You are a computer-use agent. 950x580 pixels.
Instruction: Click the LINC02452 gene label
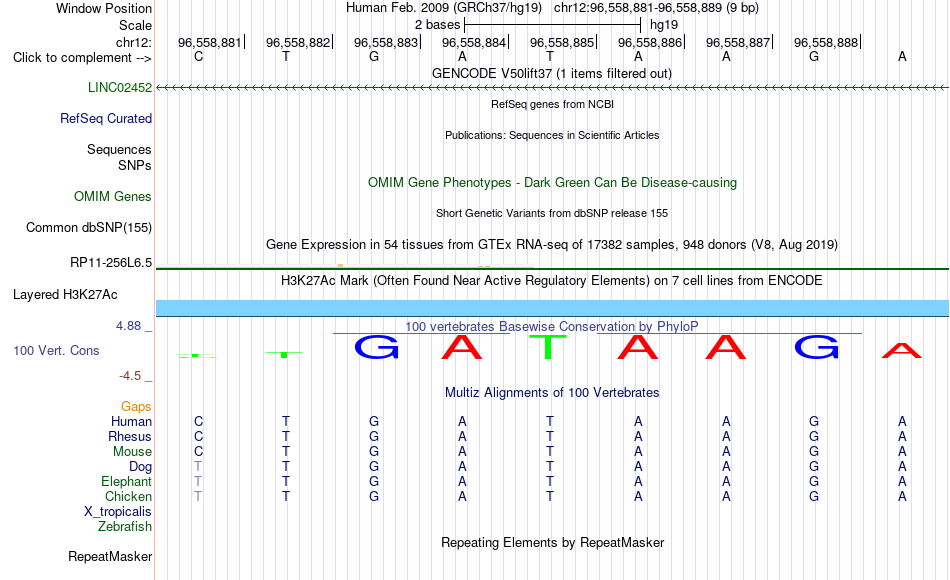coord(120,87)
